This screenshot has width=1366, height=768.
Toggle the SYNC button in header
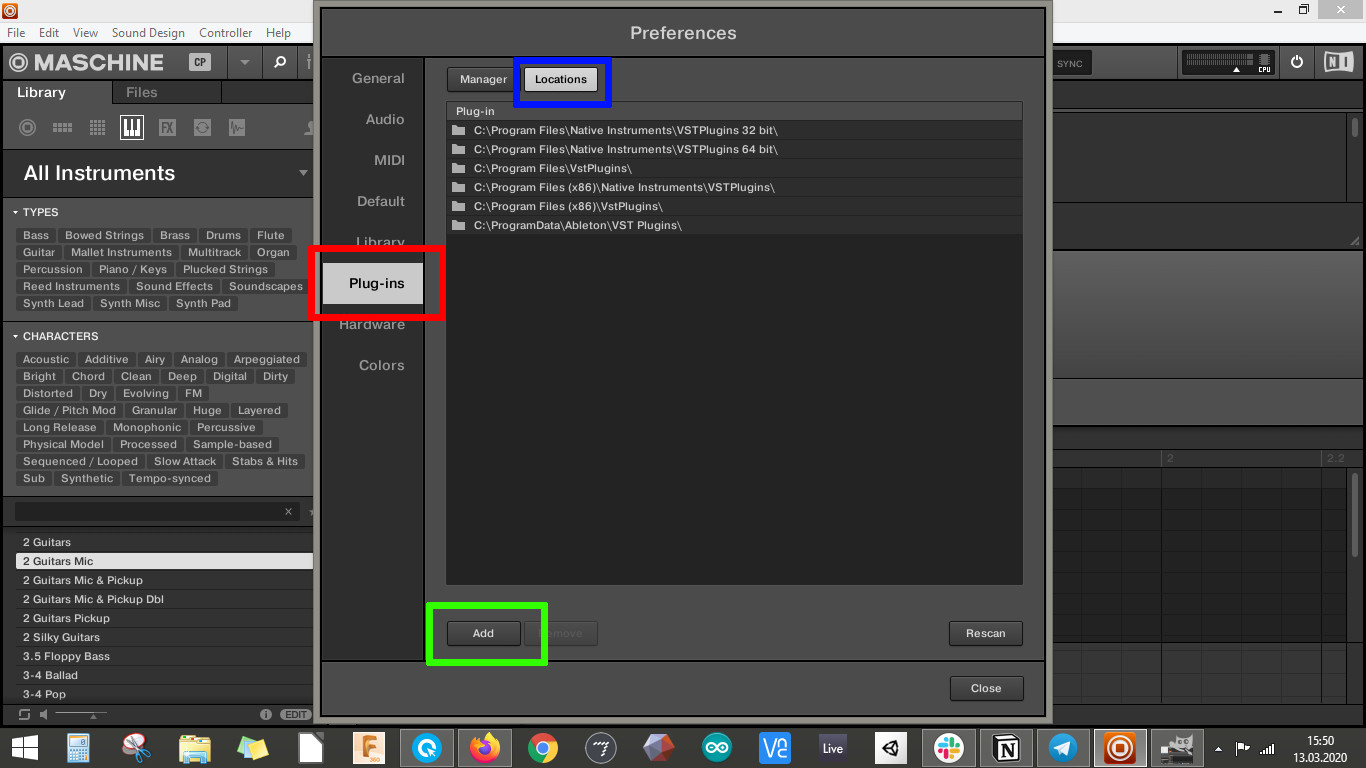tap(1069, 64)
